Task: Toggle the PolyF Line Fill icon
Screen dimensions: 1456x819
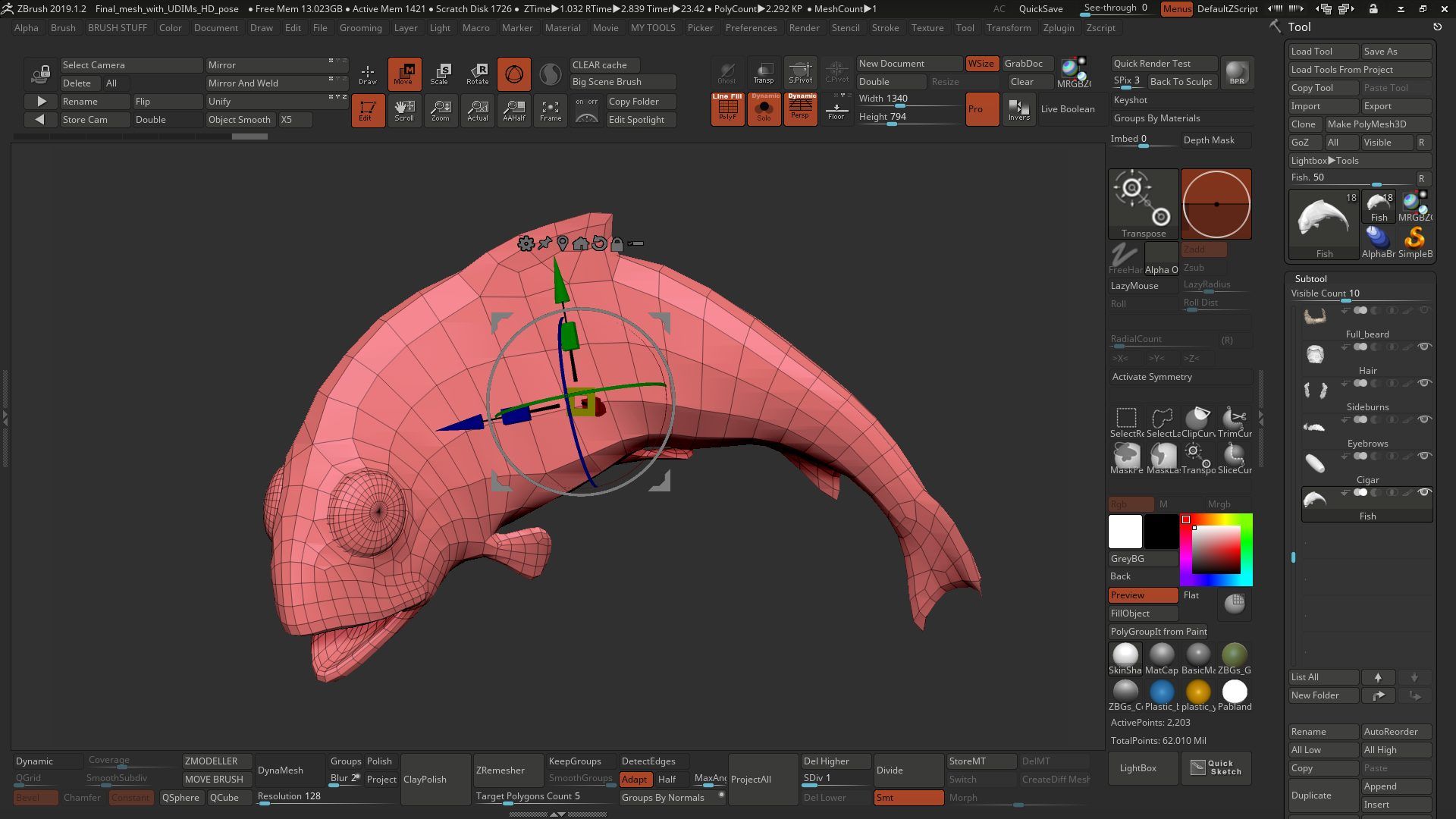Action: tap(727, 108)
